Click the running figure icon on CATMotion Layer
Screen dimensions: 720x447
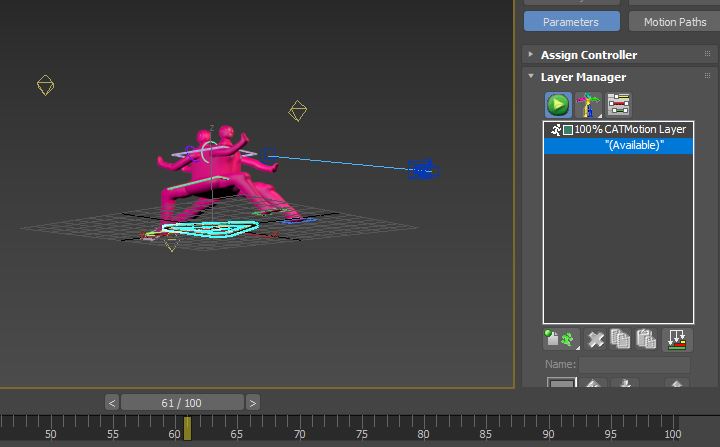pos(556,130)
